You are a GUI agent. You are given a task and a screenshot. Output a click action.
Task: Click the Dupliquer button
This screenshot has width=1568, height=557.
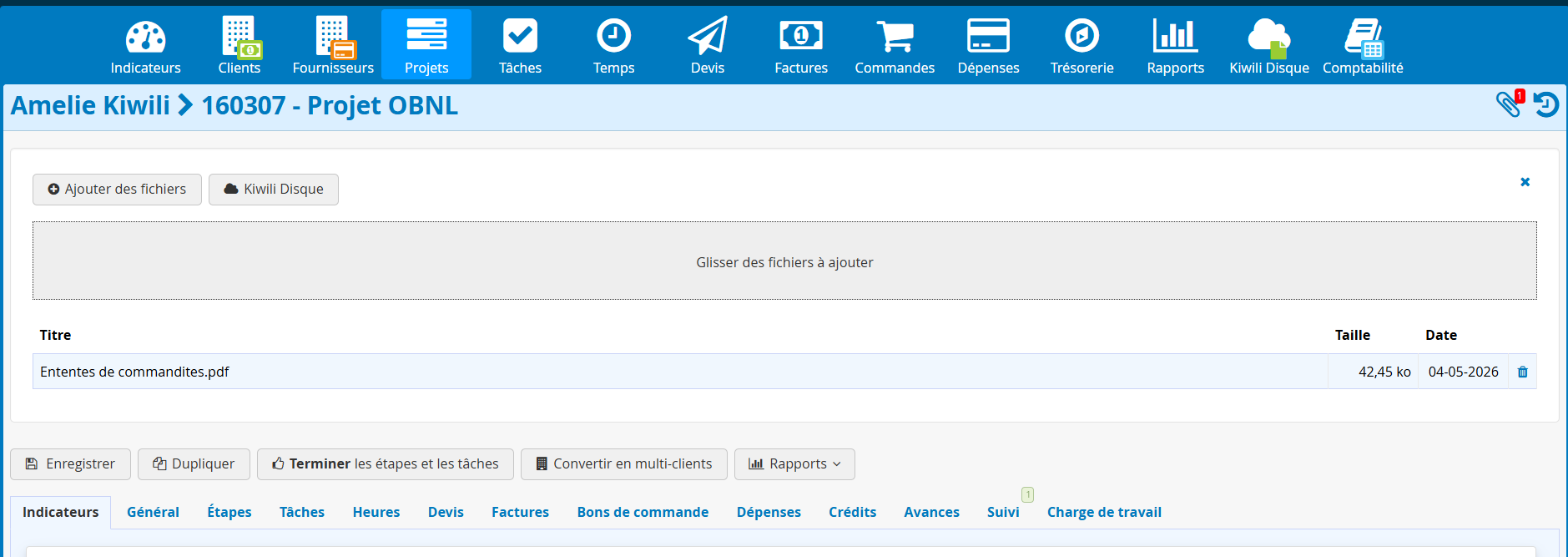tap(194, 464)
